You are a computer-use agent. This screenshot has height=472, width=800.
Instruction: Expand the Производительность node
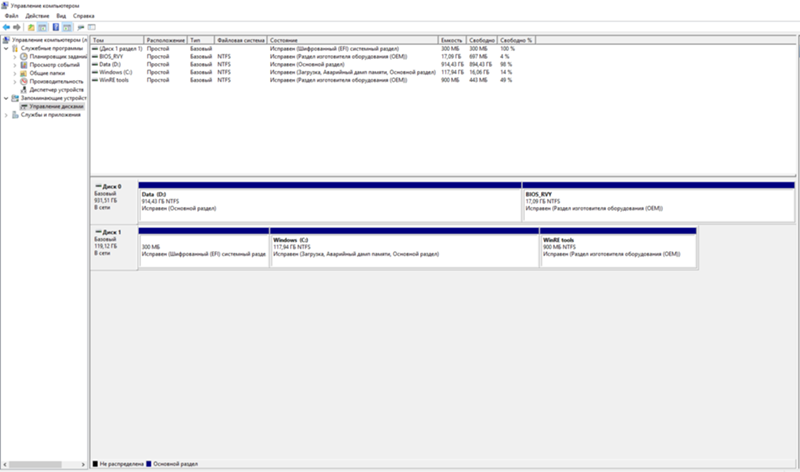(15, 82)
